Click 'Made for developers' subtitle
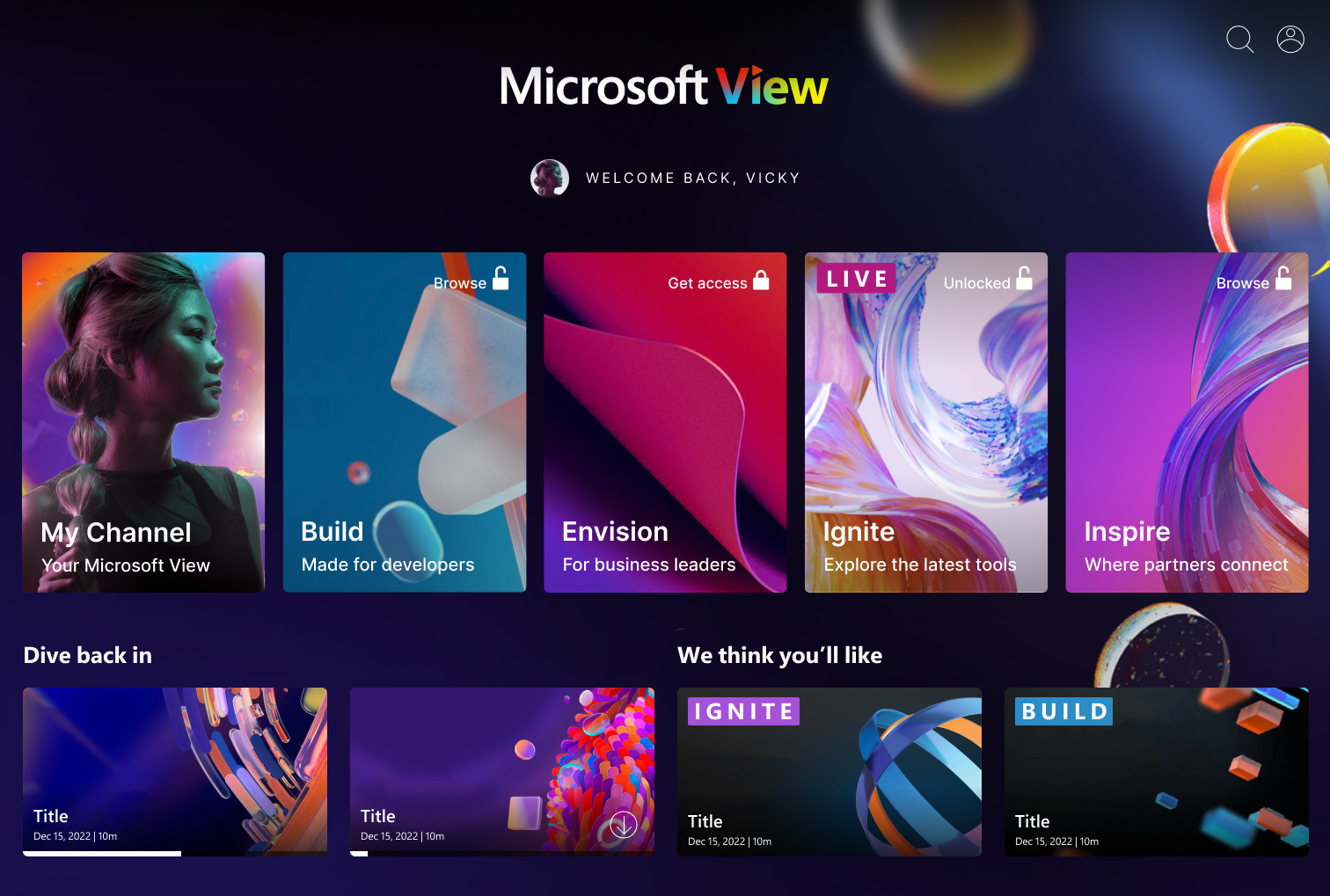This screenshot has height=896, width=1330. [388, 565]
